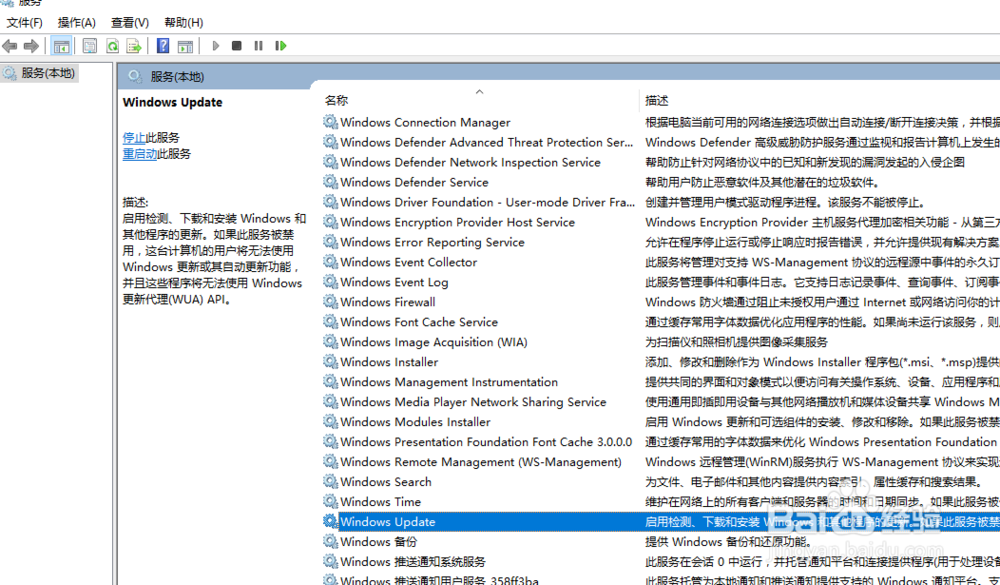Select Windows Event Collector service
Viewport: 1000px width, 585px height.
[x=409, y=262]
